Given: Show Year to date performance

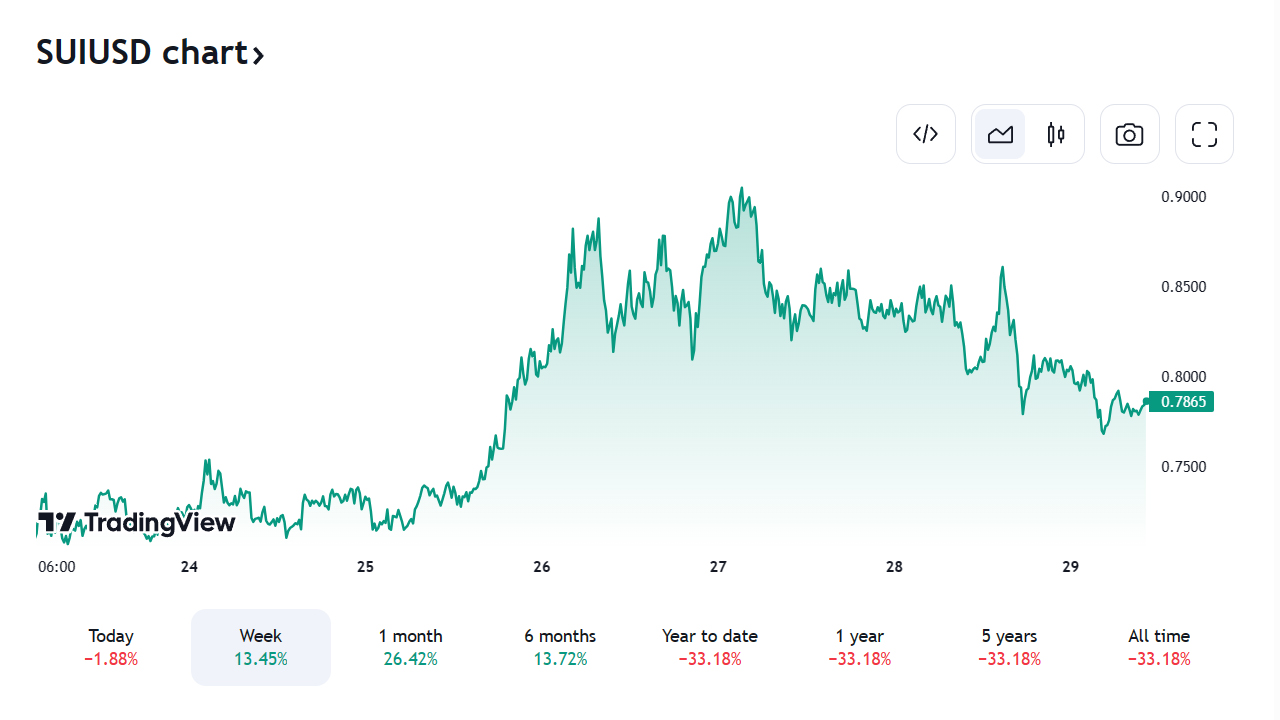Looking at the screenshot, I should tap(710, 647).
